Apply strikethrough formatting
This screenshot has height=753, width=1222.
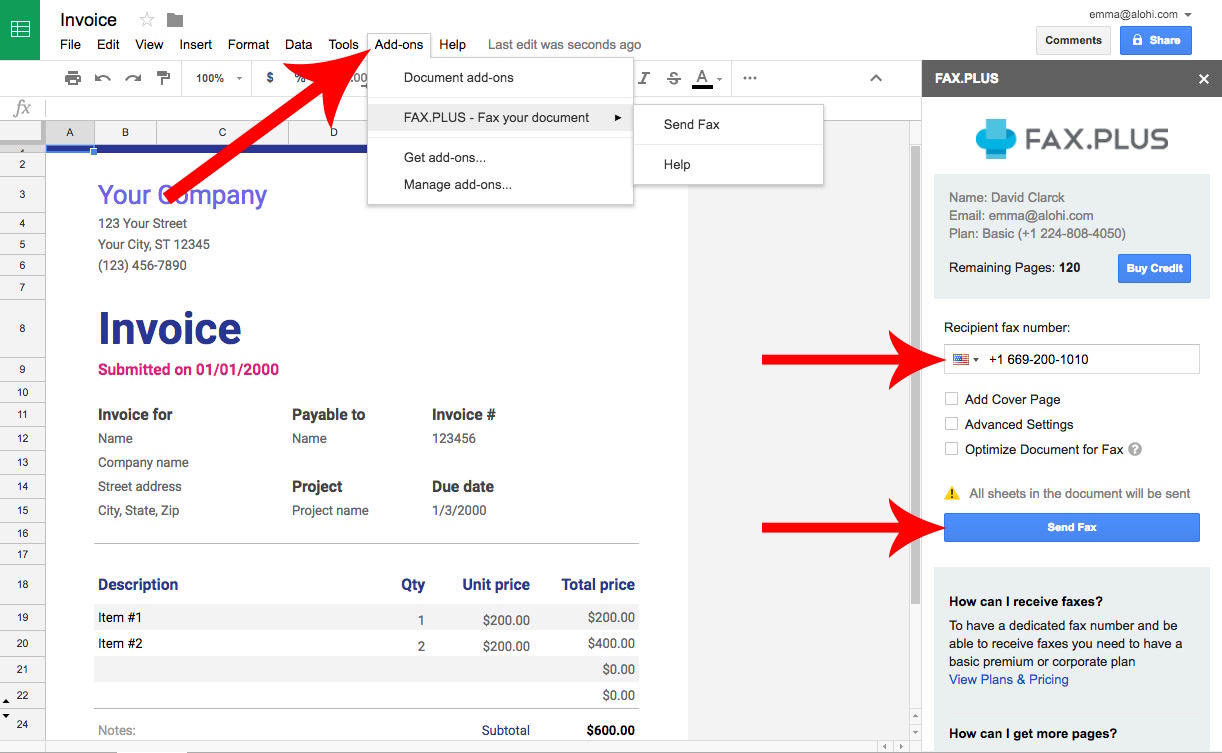coord(673,77)
